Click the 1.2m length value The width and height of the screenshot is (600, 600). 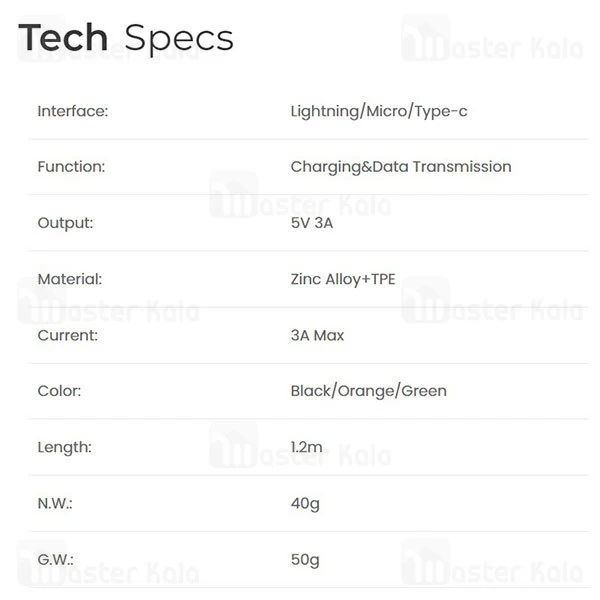[x=307, y=447]
